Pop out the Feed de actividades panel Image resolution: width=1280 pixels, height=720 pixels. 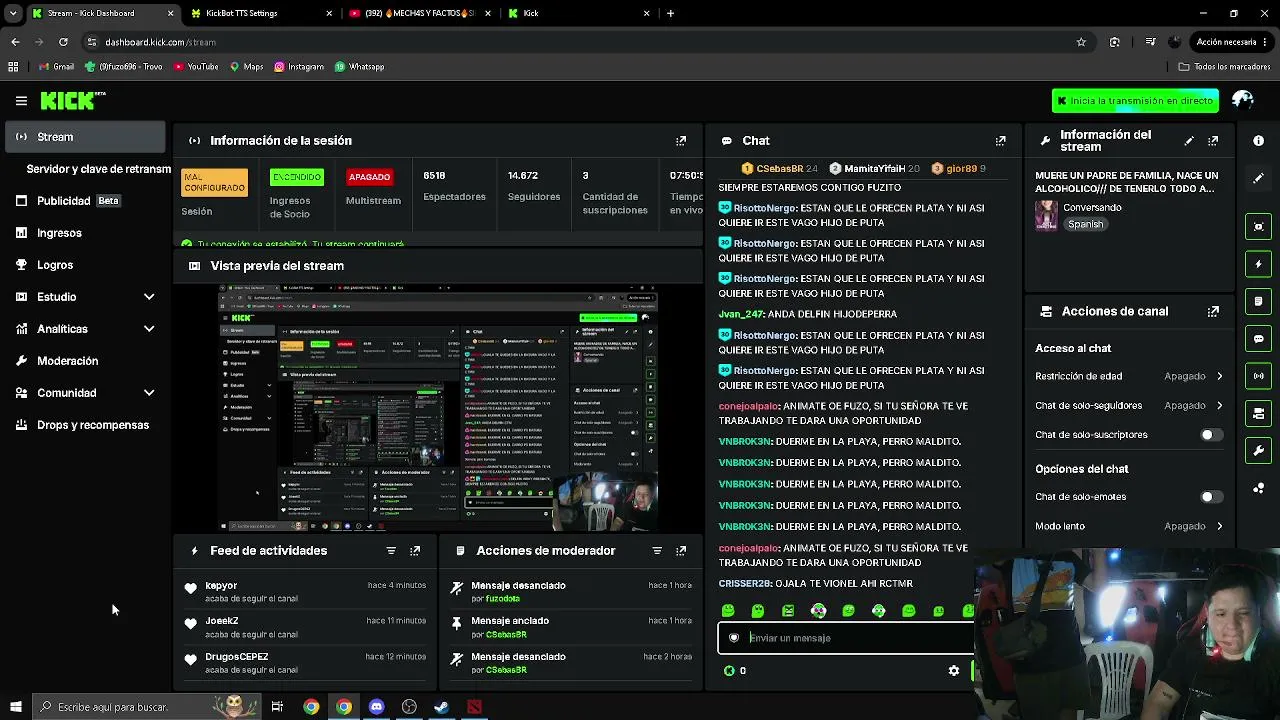(x=415, y=551)
